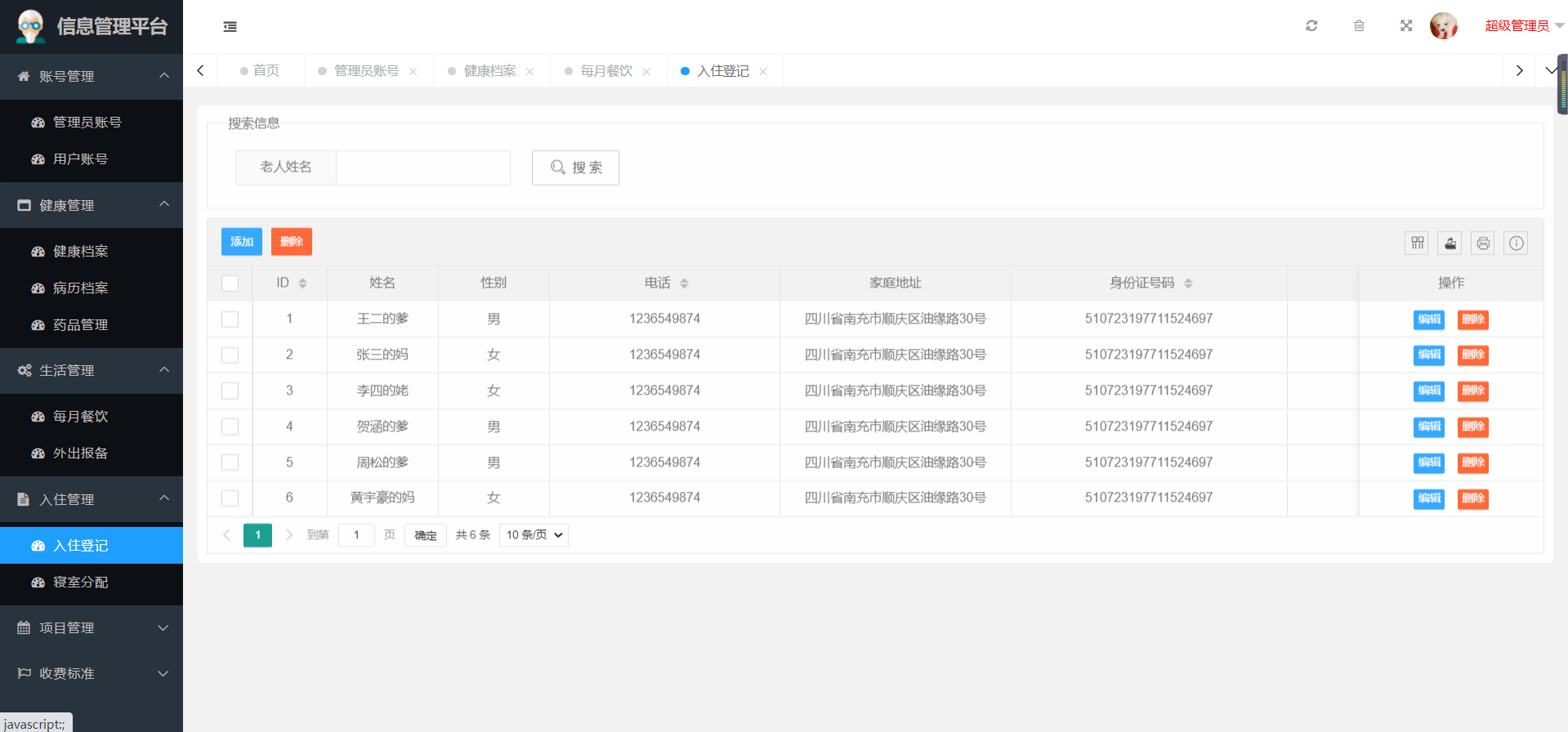Check the row checkbox for 张三的妈

[230, 355]
